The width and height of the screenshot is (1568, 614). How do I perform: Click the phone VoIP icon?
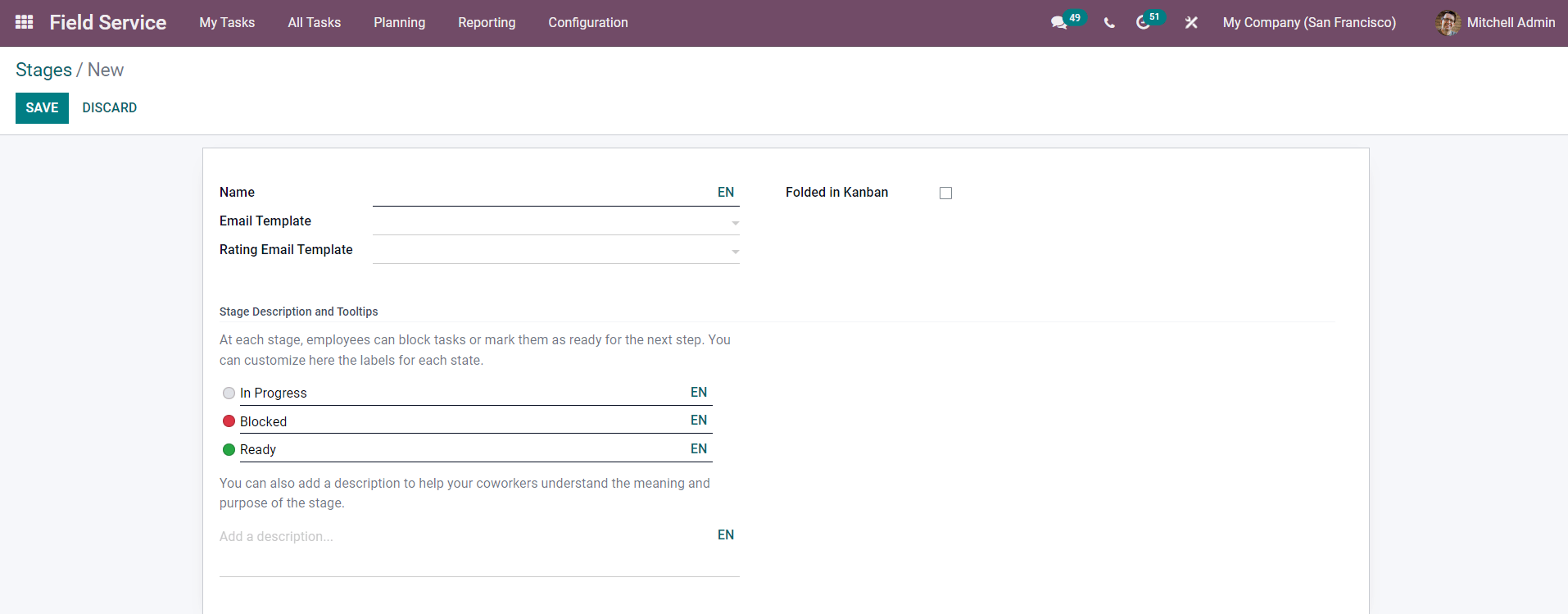pyautogui.click(x=1109, y=23)
